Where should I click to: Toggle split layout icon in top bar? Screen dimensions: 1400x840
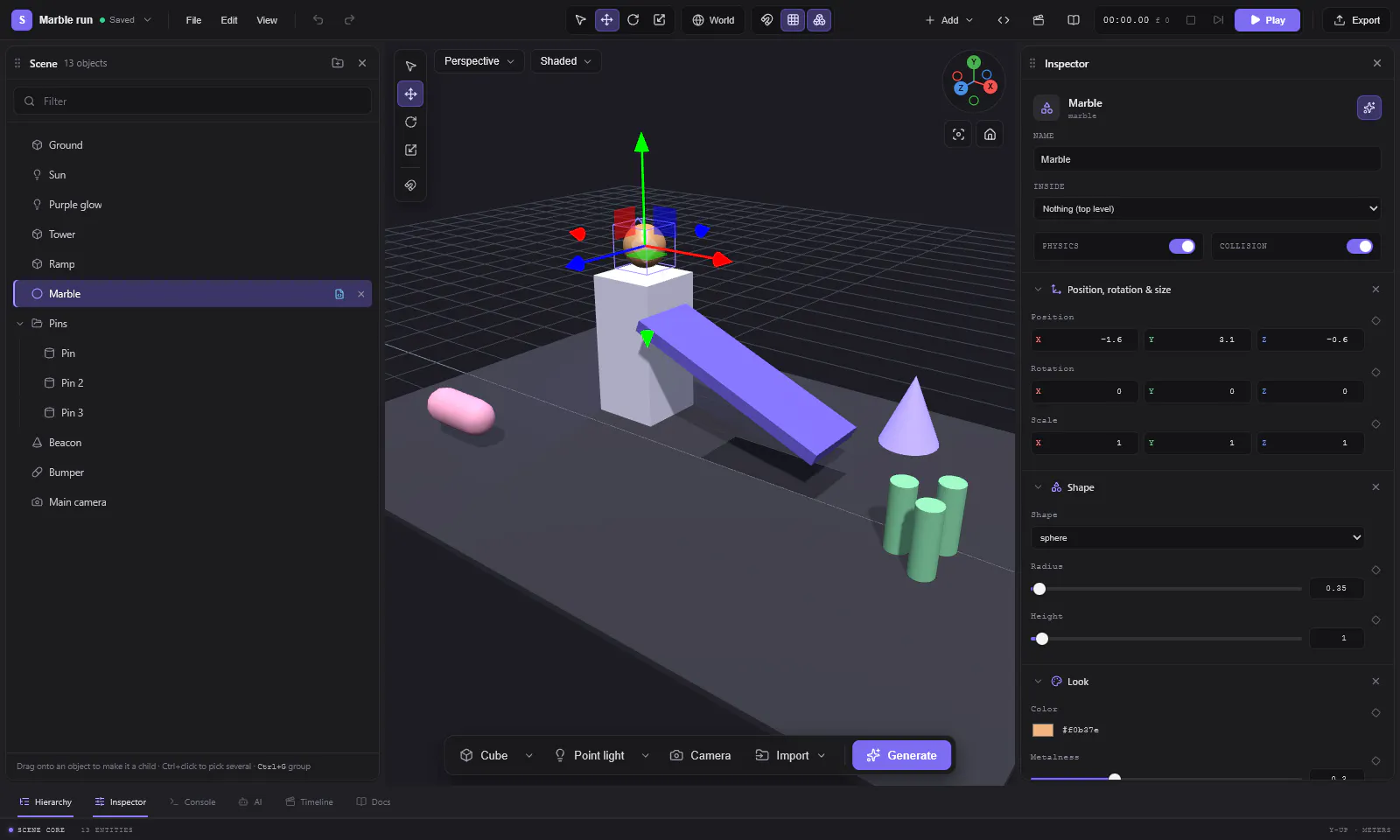(x=1074, y=20)
